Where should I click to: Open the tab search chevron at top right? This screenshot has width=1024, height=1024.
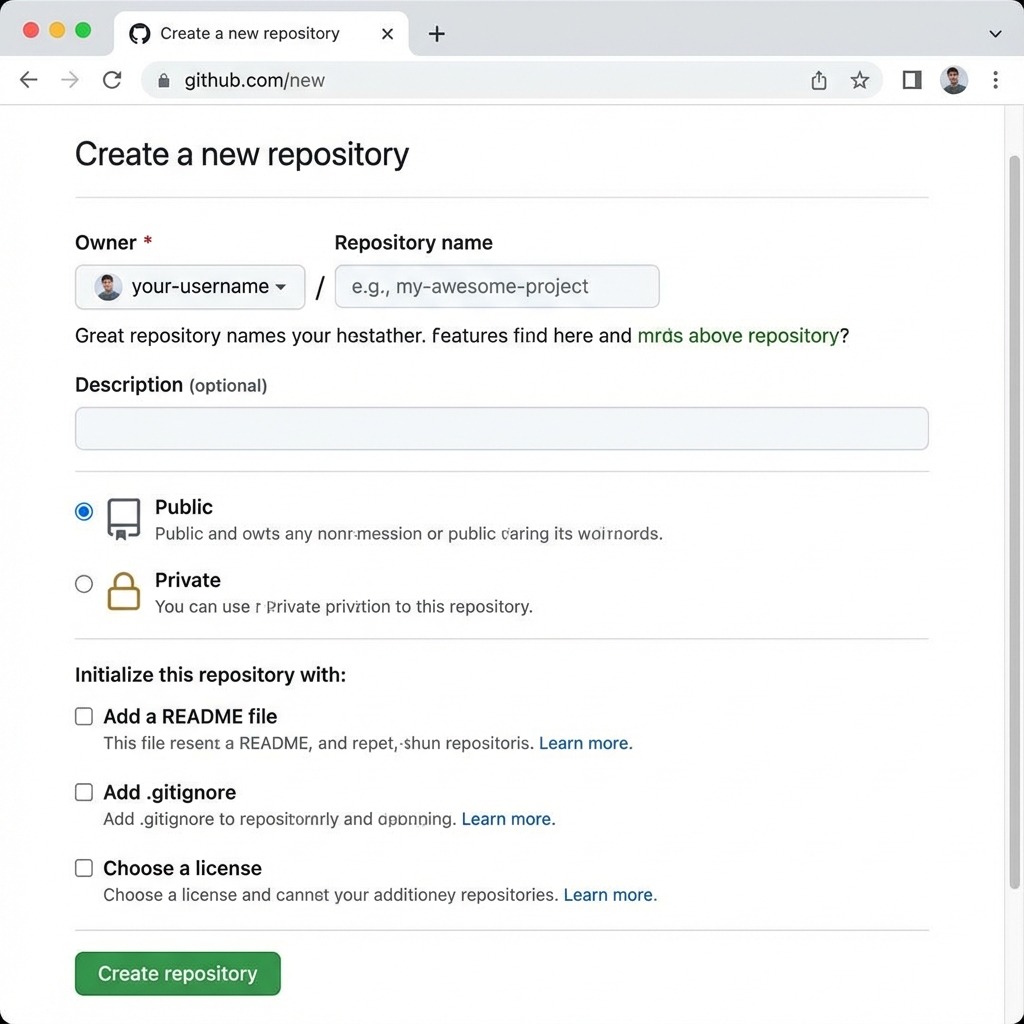(x=995, y=33)
